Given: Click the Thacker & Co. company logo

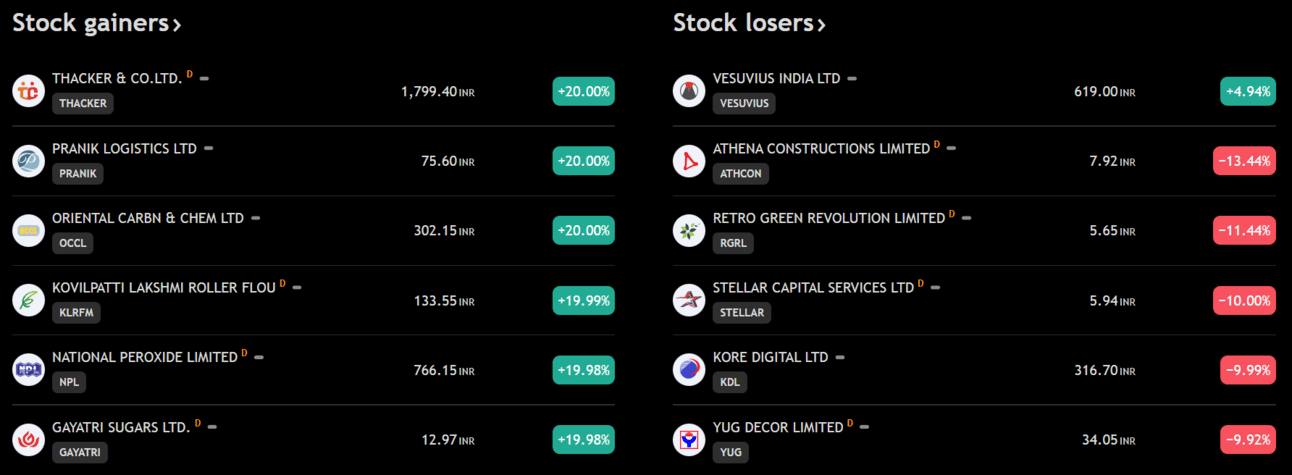Looking at the screenshot, I should coord(28,91).
